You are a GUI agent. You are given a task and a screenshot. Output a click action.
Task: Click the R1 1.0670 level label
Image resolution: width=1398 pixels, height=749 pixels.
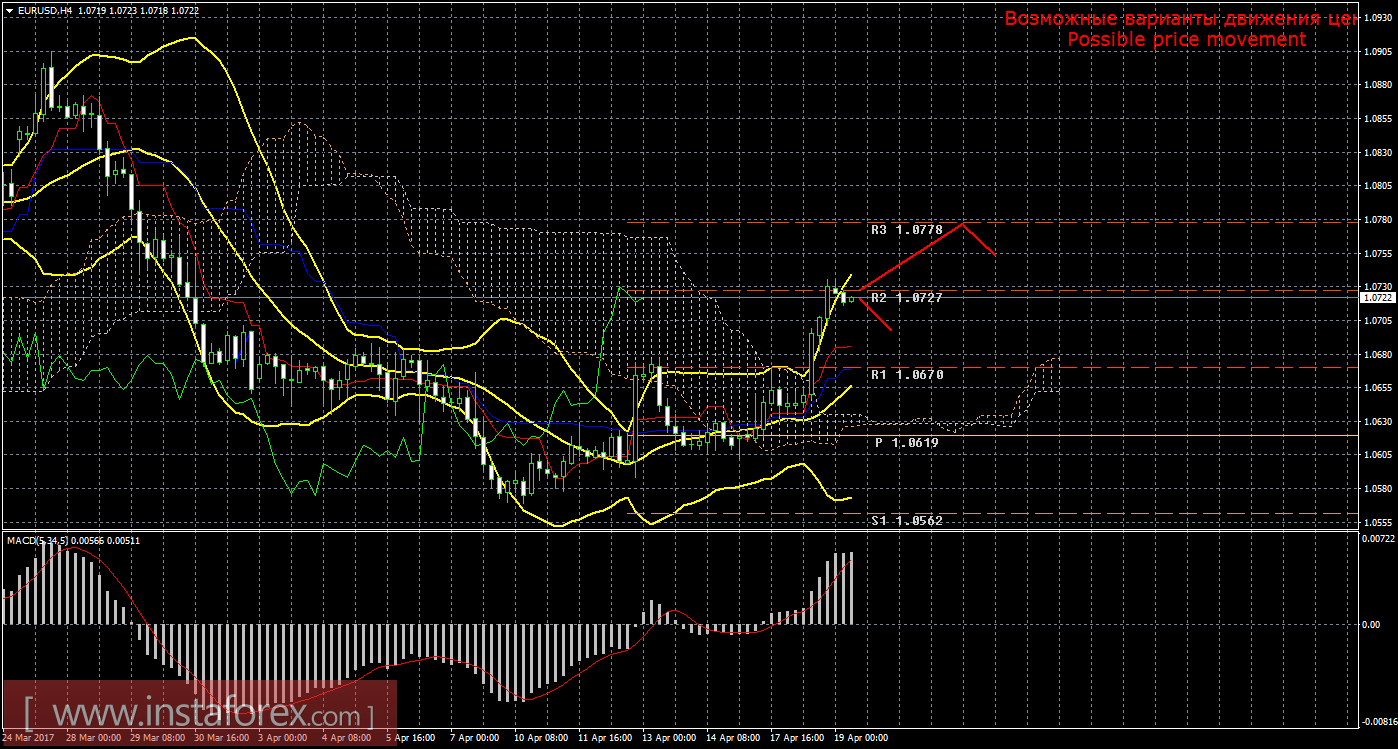pyautogui.click(x=906, y=374)
